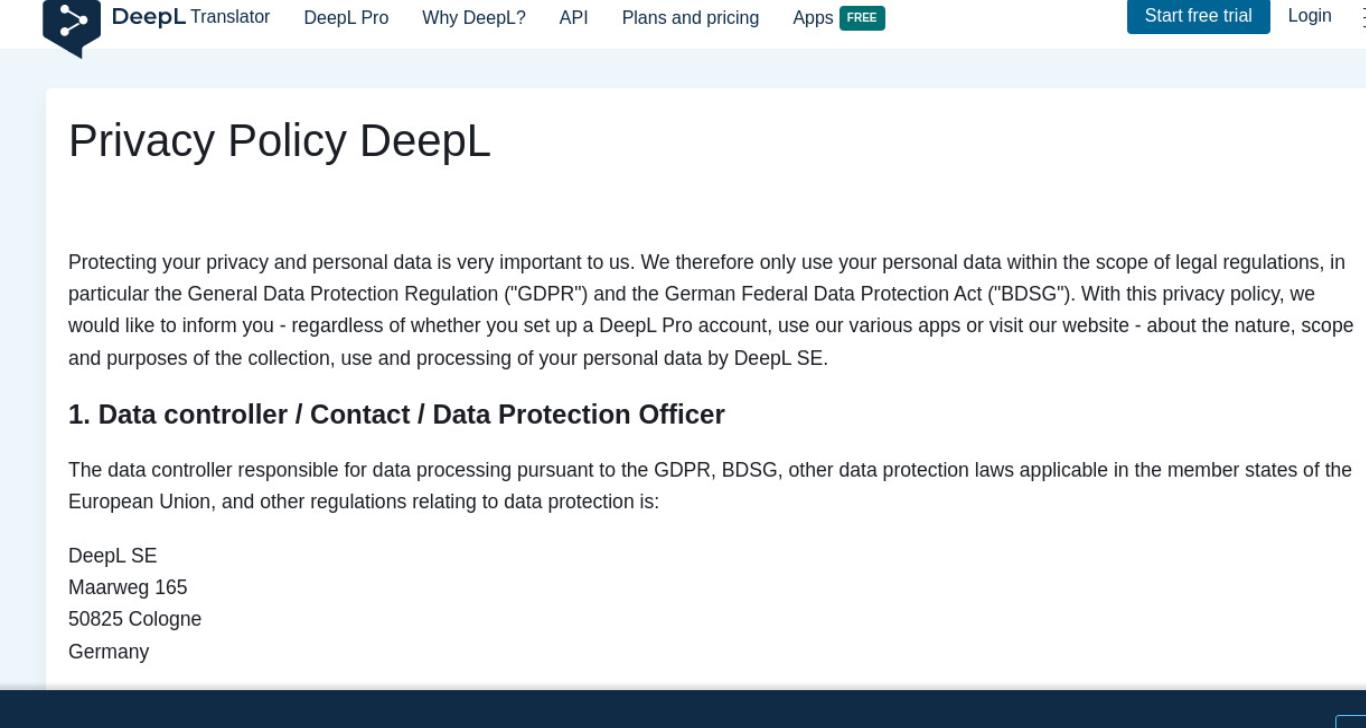Click the Start free trial button
The image size is (1366, 728).
pyautogui.click(x=1198, y=16)
